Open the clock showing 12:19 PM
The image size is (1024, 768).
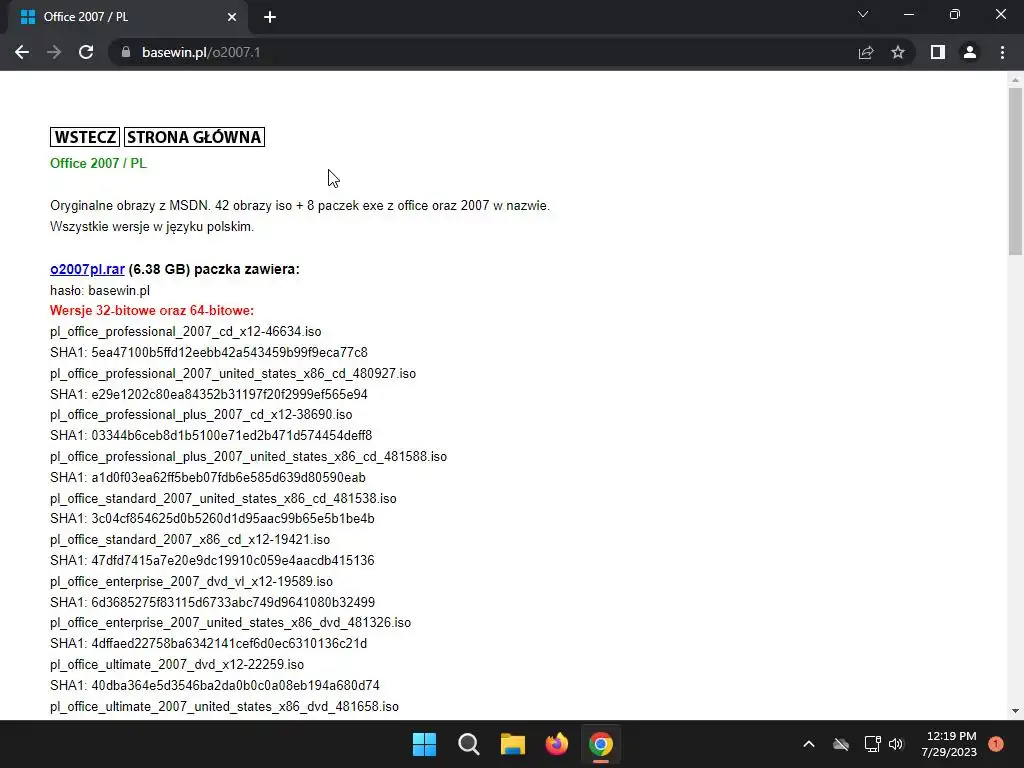(950, 744)
